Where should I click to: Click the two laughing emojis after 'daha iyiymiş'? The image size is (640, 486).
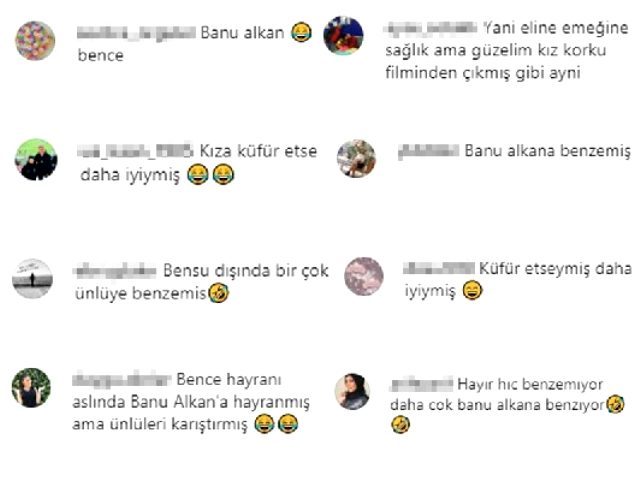coord(211,175)
